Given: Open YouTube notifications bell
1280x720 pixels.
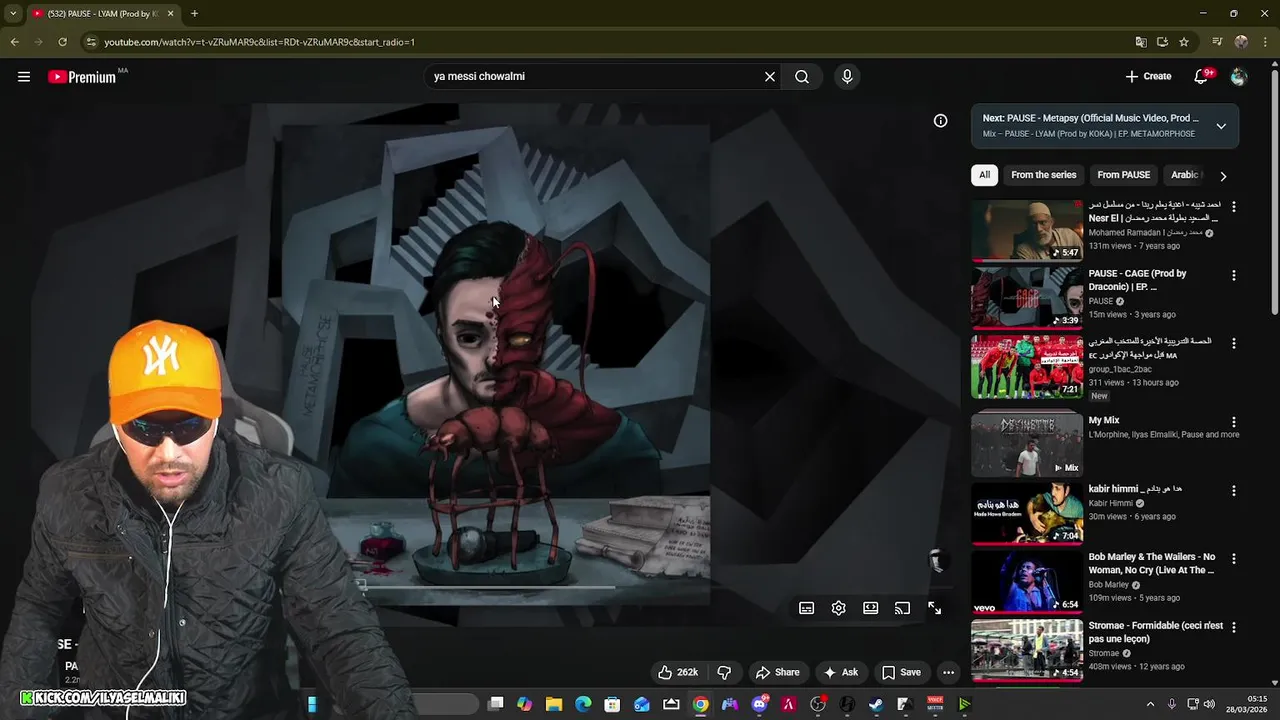Looking at the screenshot, I should [1201, 76].
